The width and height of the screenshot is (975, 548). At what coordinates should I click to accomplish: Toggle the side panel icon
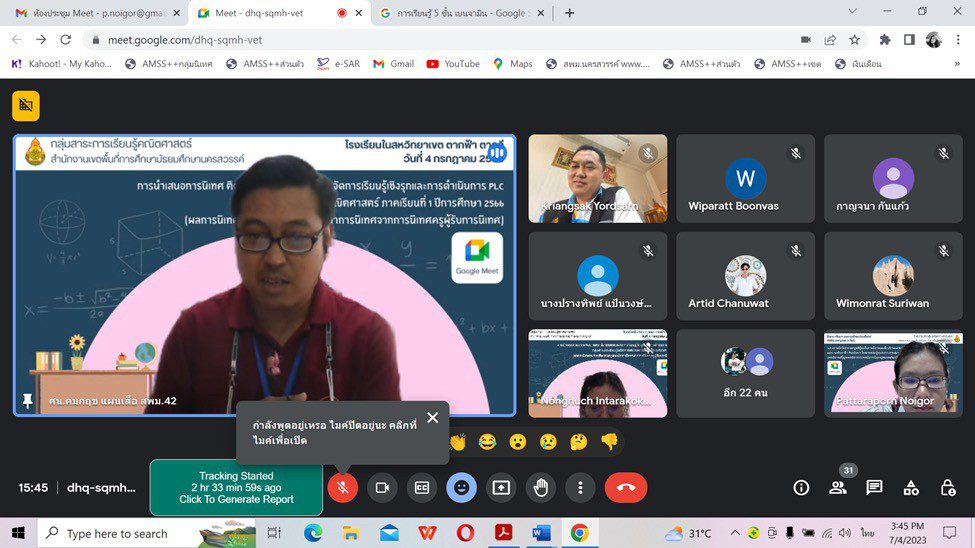pyautogui.click(x=908, y=40)
